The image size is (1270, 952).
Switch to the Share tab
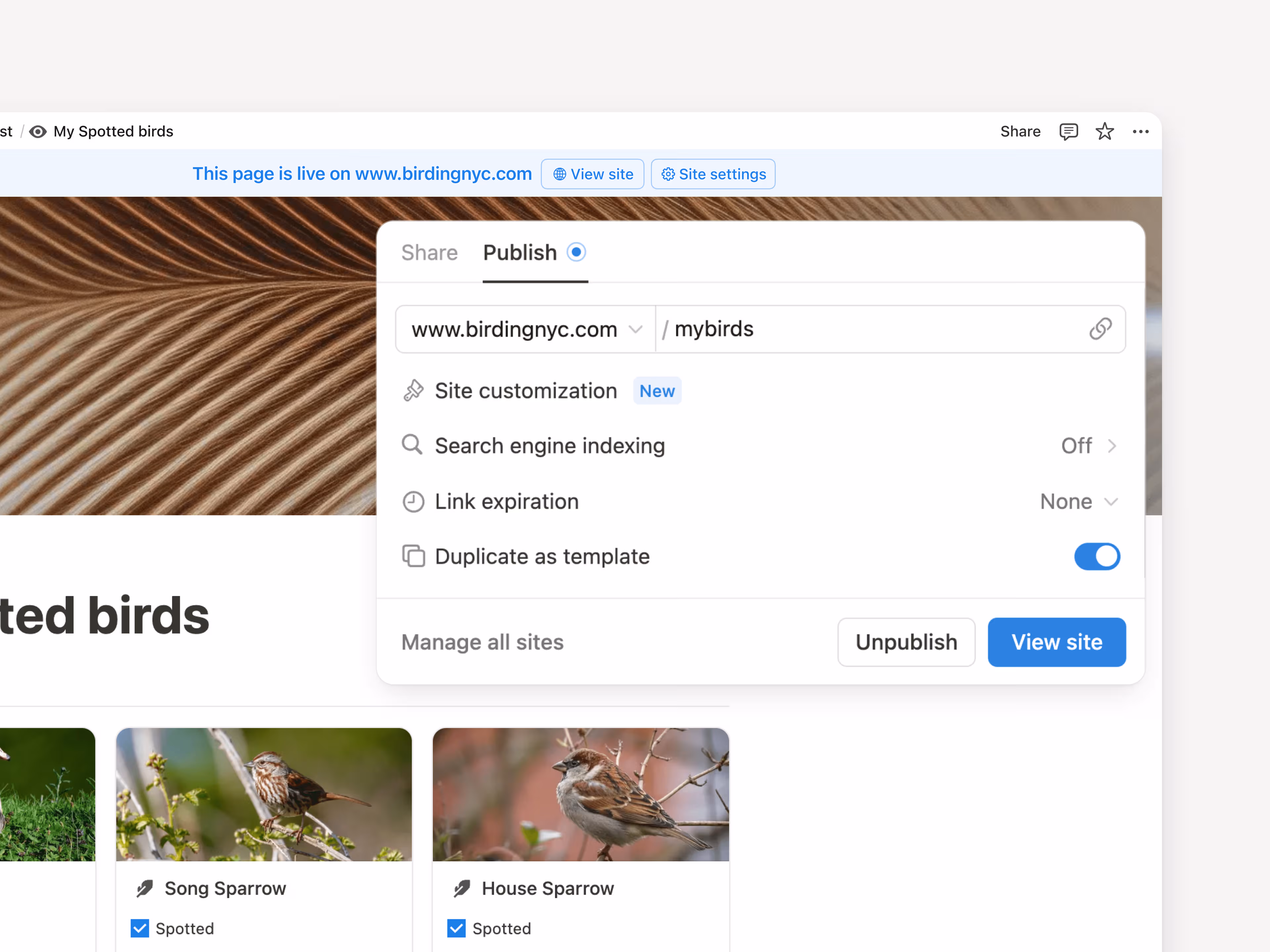430,253
